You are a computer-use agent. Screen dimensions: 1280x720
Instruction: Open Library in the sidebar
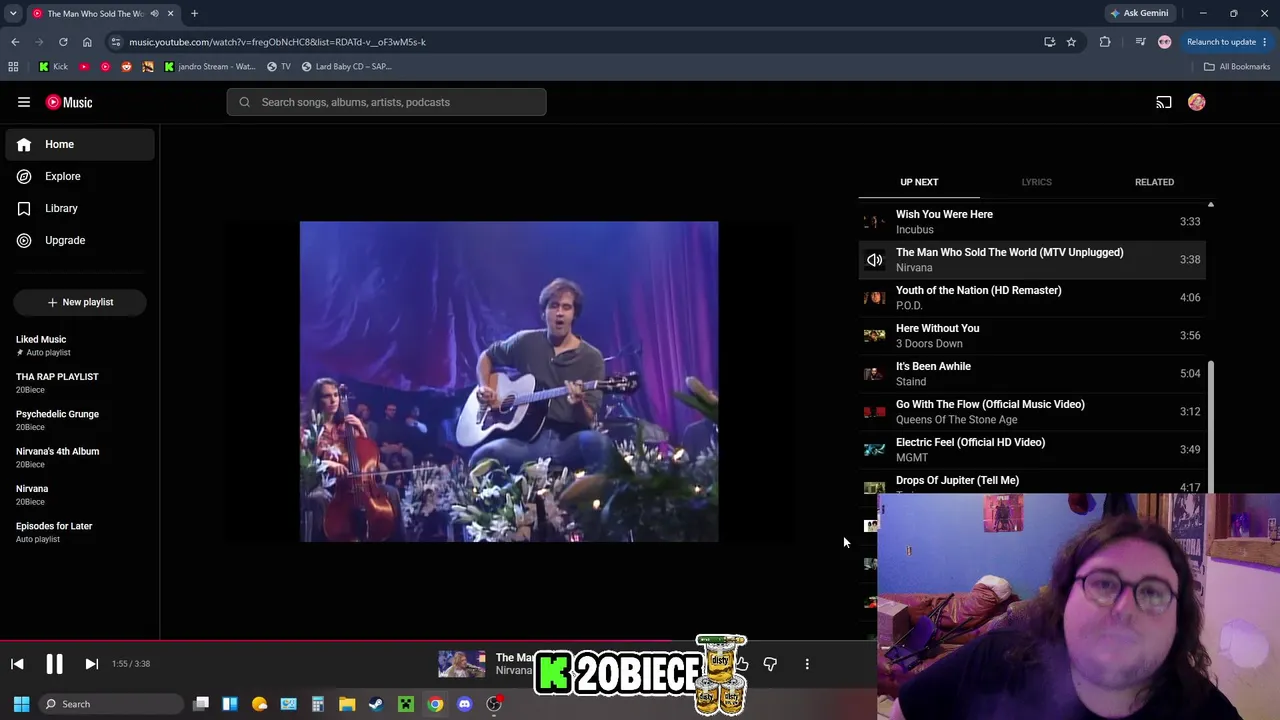(80, 208)
